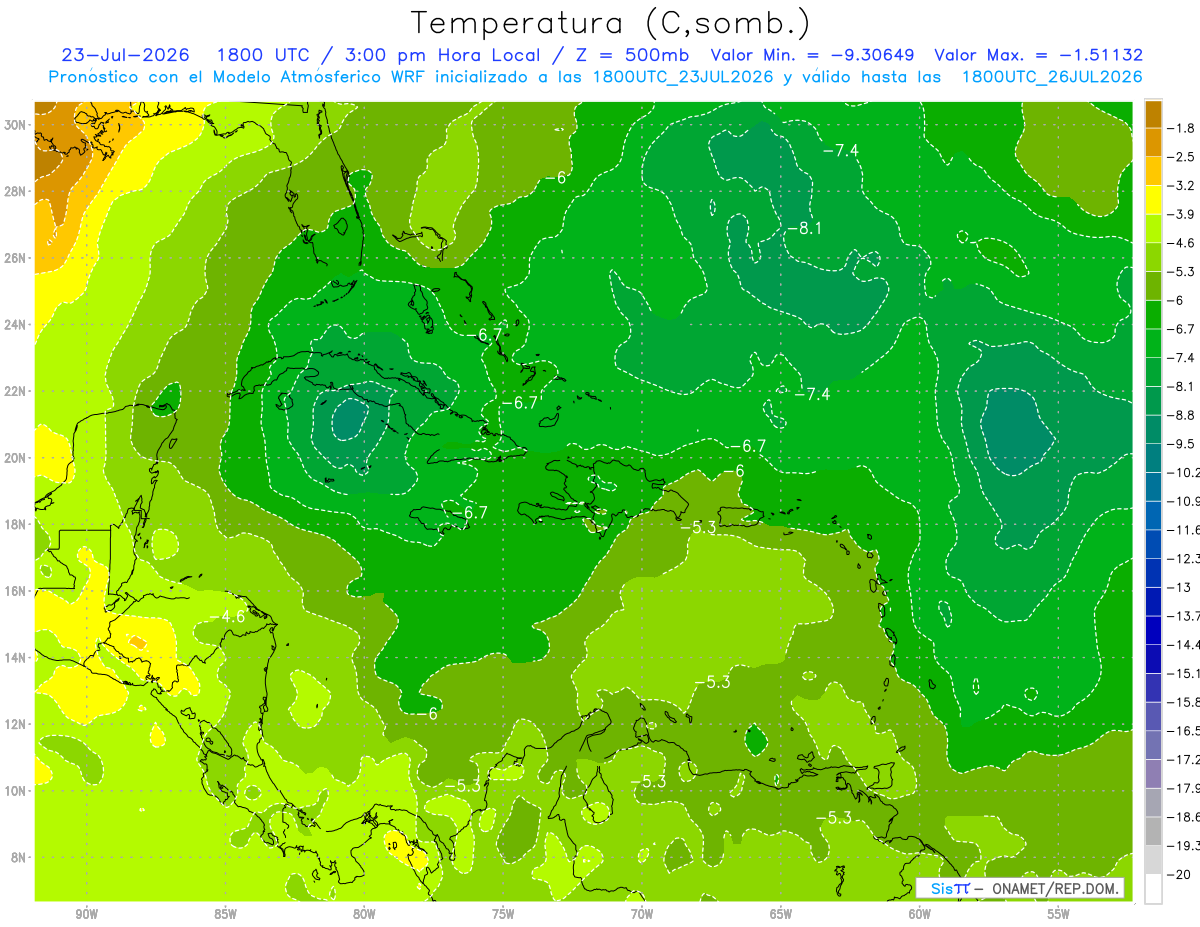
Task: Click the '-1.8' value on the color scale
Action: [x=1182, y=128]
